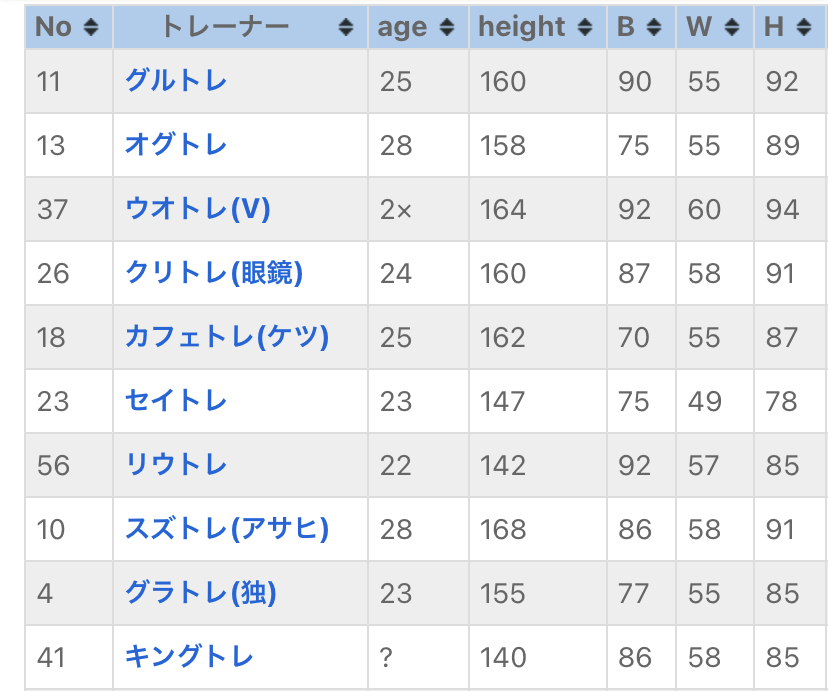Click the W column sort arrows
Viewport: 828px width, 691px height.
click(x=732, y=28)
